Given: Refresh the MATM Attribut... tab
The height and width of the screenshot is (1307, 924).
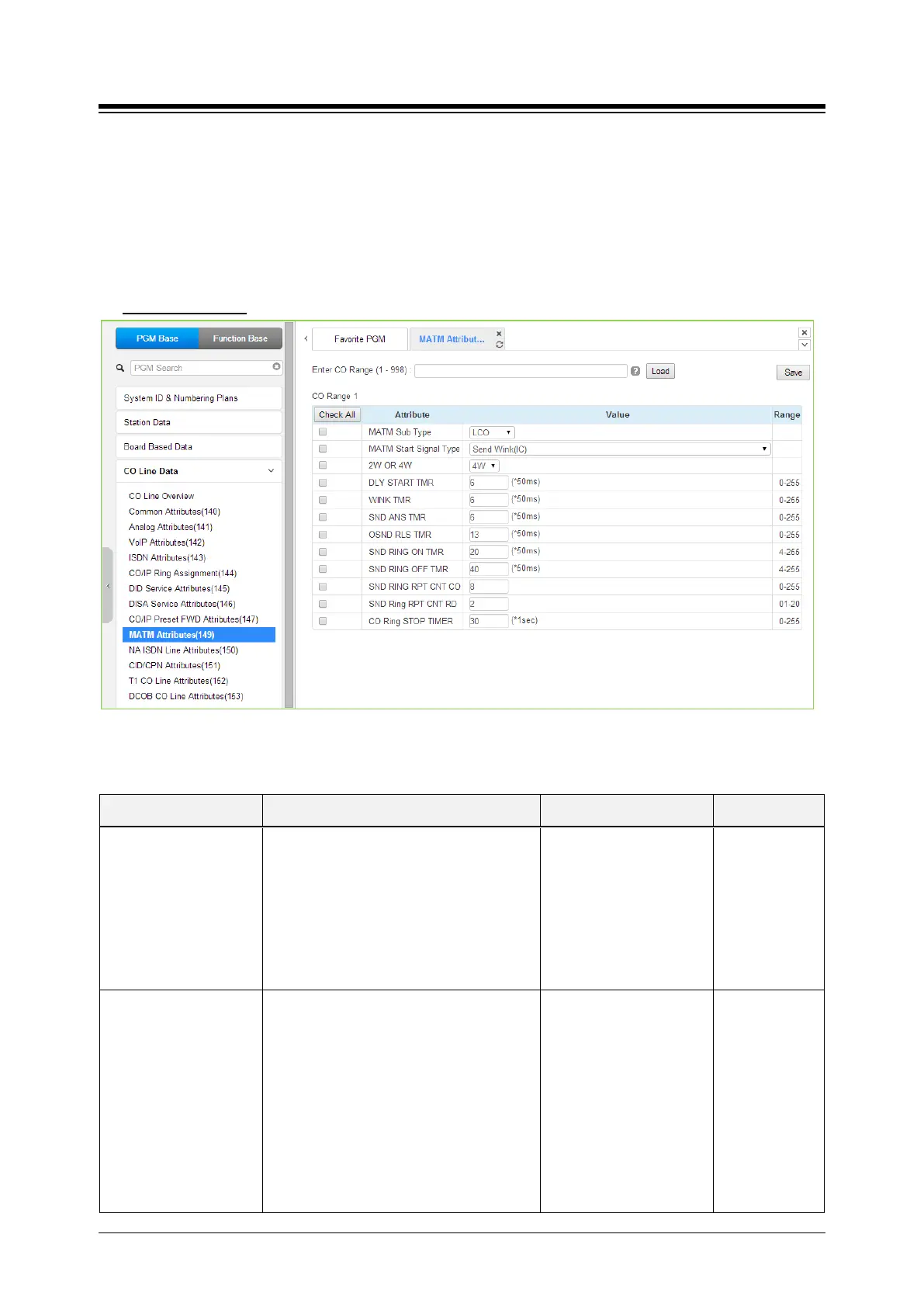Looking at the screenshot, I should click(x=499, y=345).
